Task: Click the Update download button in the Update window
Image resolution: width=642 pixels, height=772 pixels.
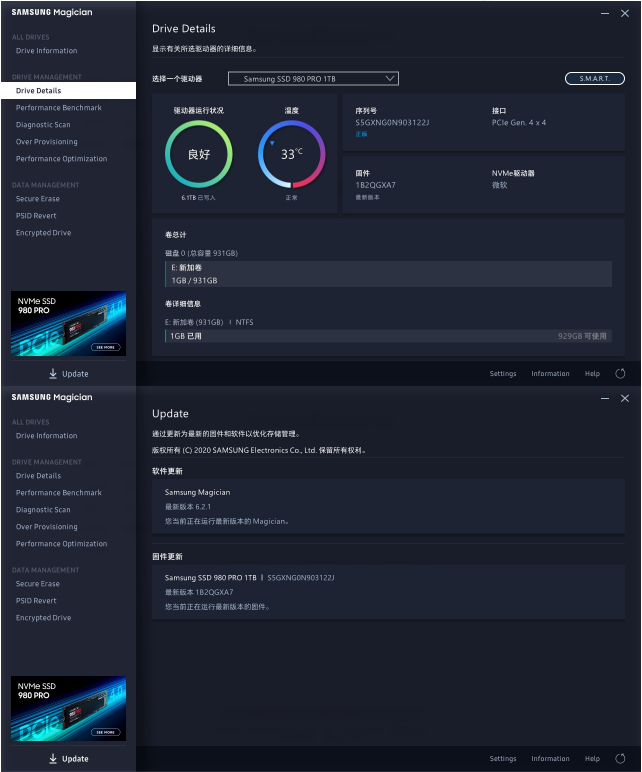Action: pos(68,759)
